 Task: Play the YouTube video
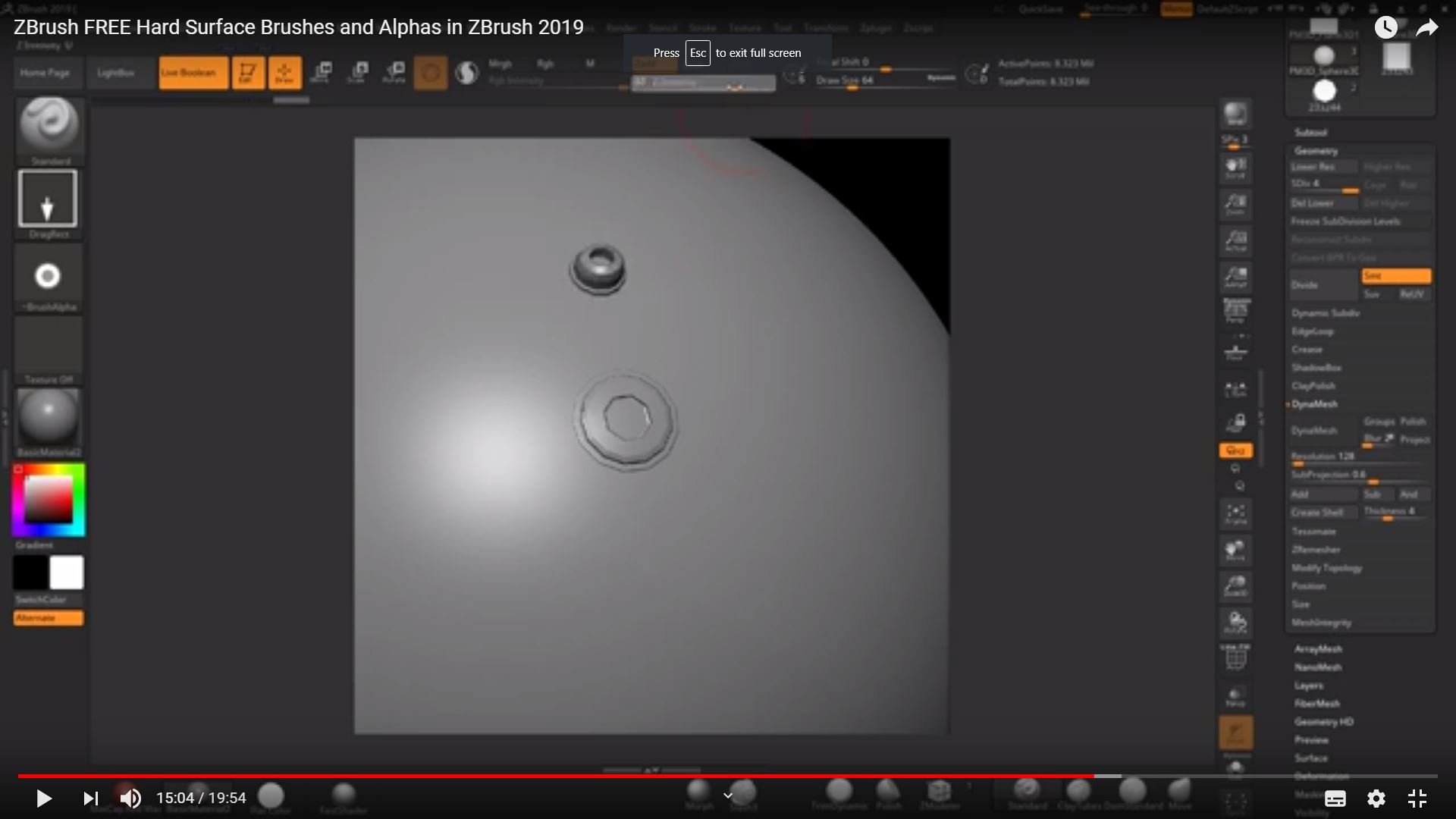coord(43,798)
